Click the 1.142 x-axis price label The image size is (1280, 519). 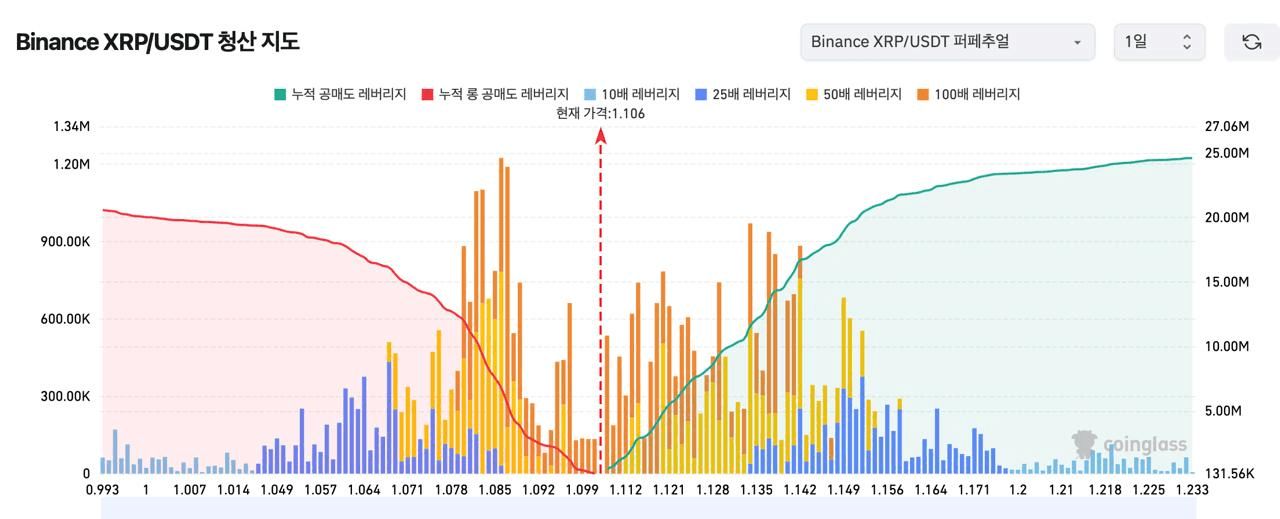pyautogui.click(x=800, y=490)
